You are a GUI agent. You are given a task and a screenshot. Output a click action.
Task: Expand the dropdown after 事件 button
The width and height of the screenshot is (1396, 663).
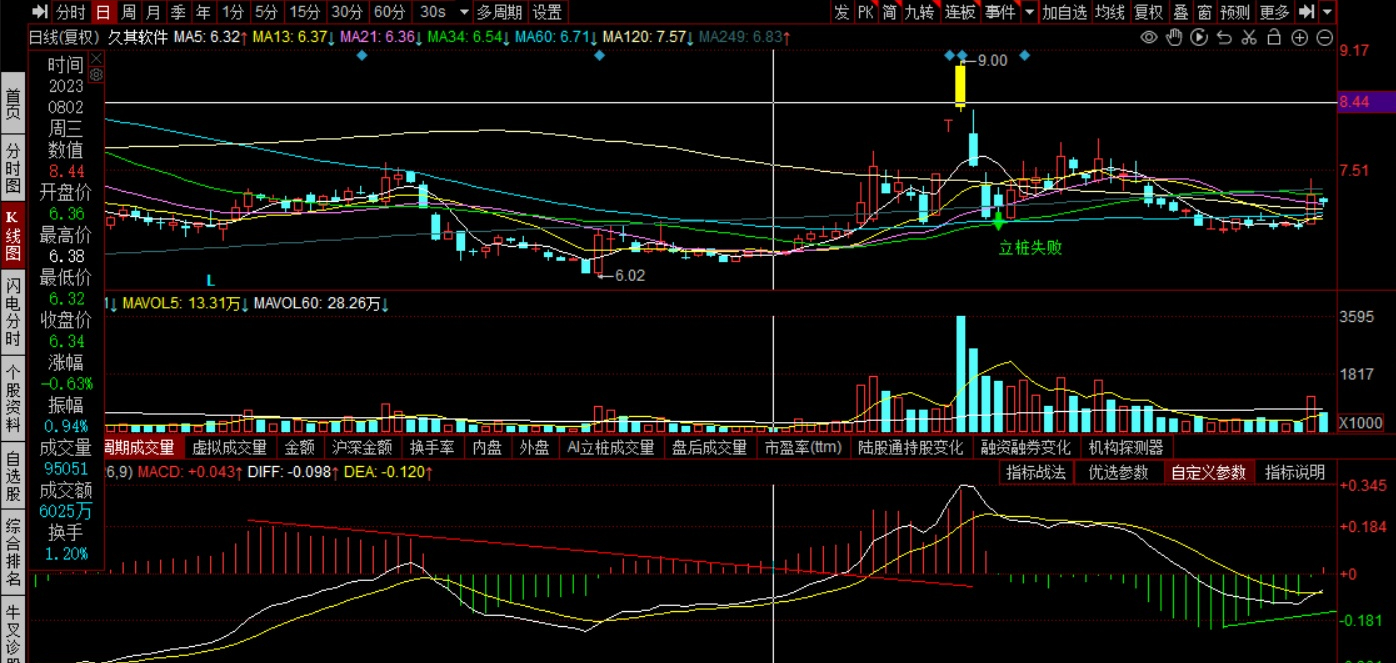(x=1029, y=12)
